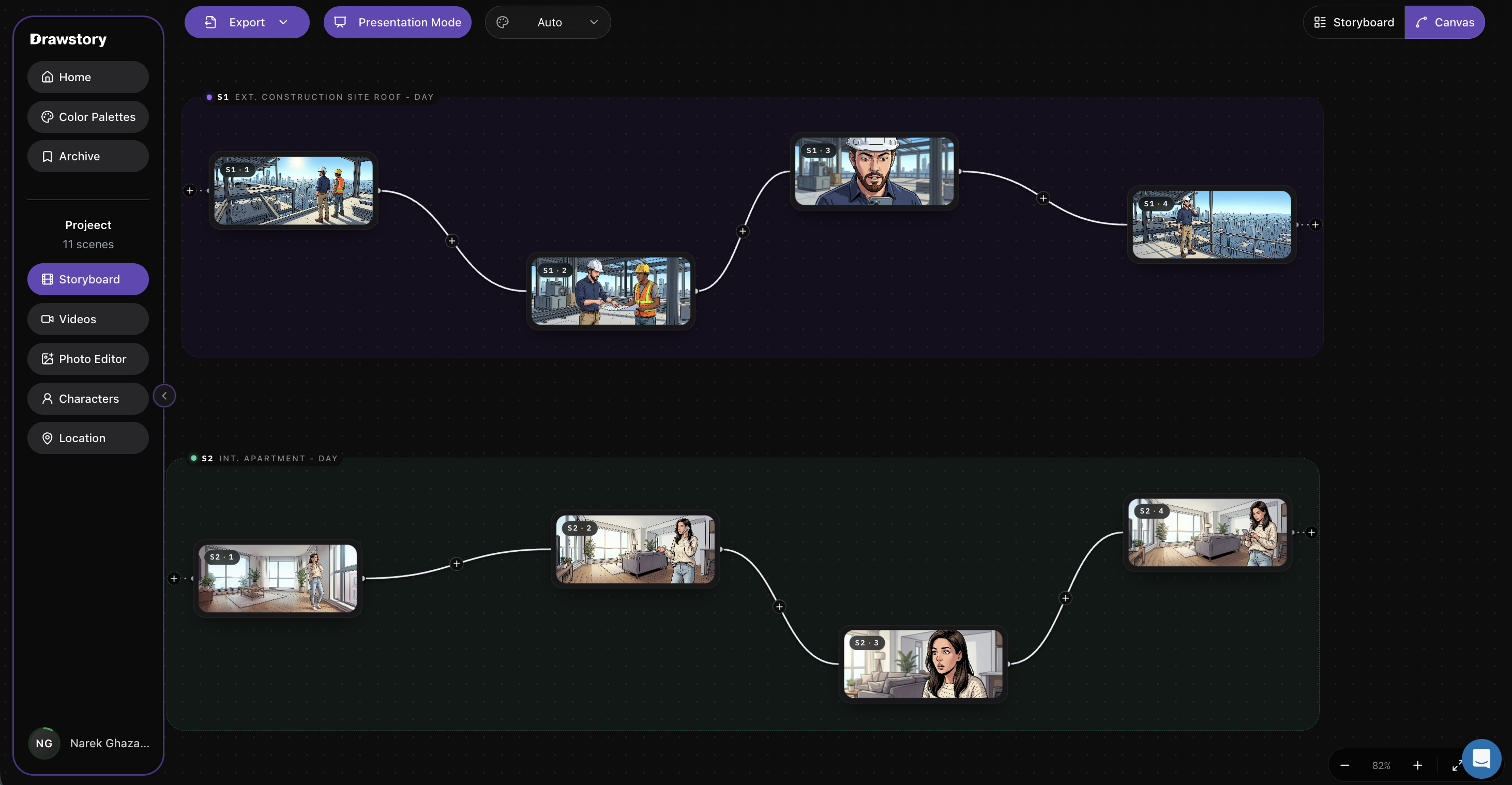This screenshot has width=1512, height=785.
Task: Open Color Palettes in sidebar
Action: tap(88, 117)
